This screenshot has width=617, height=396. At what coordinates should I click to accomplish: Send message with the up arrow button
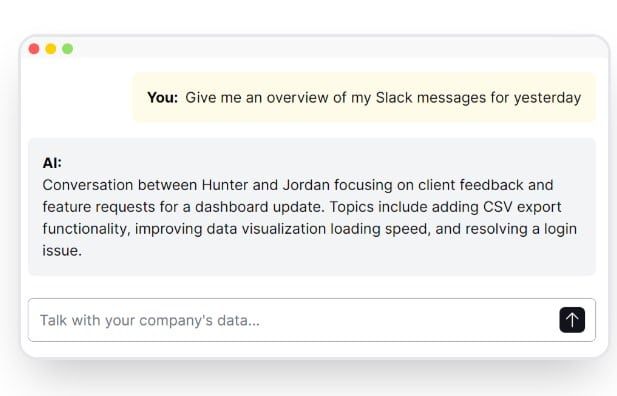pos(572,320)
